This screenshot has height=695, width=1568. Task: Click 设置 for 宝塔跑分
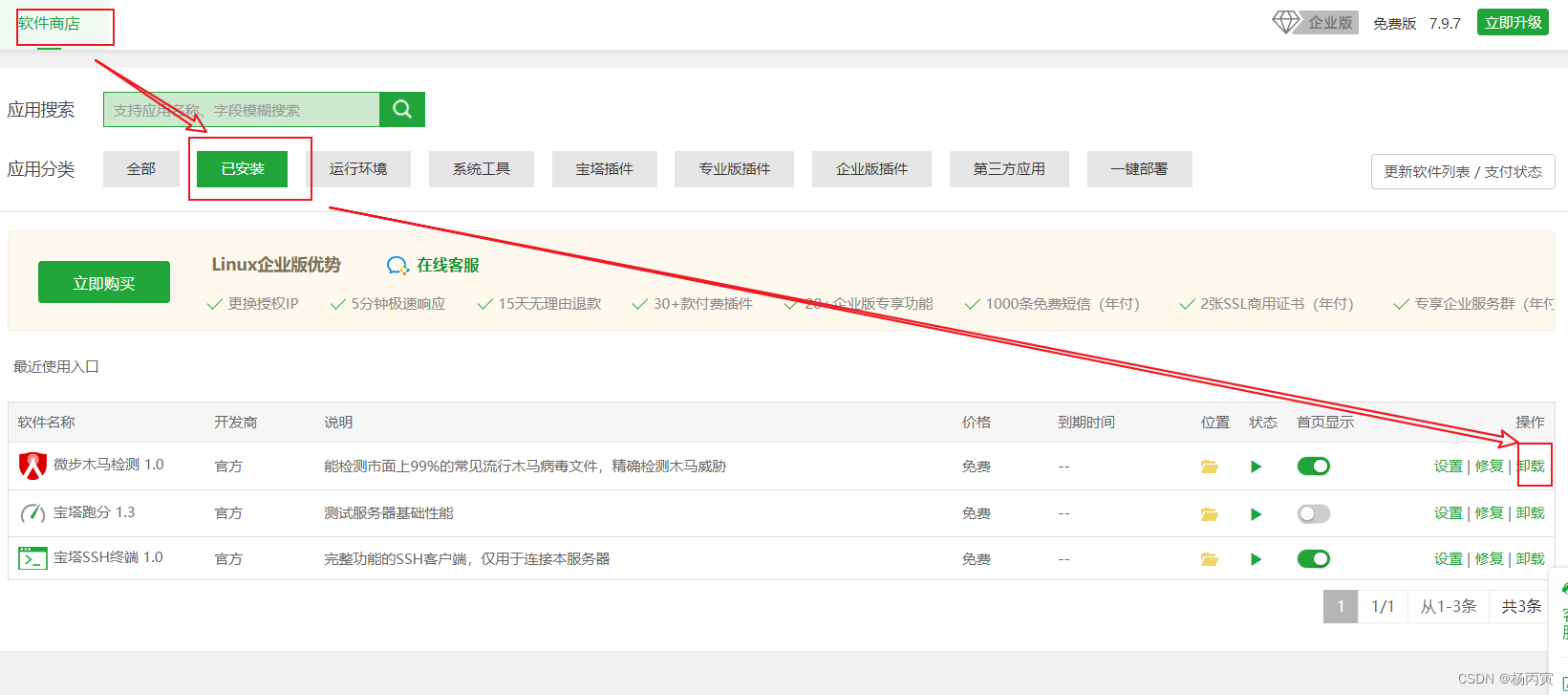pyautogui.click(x=1449, y=513)
